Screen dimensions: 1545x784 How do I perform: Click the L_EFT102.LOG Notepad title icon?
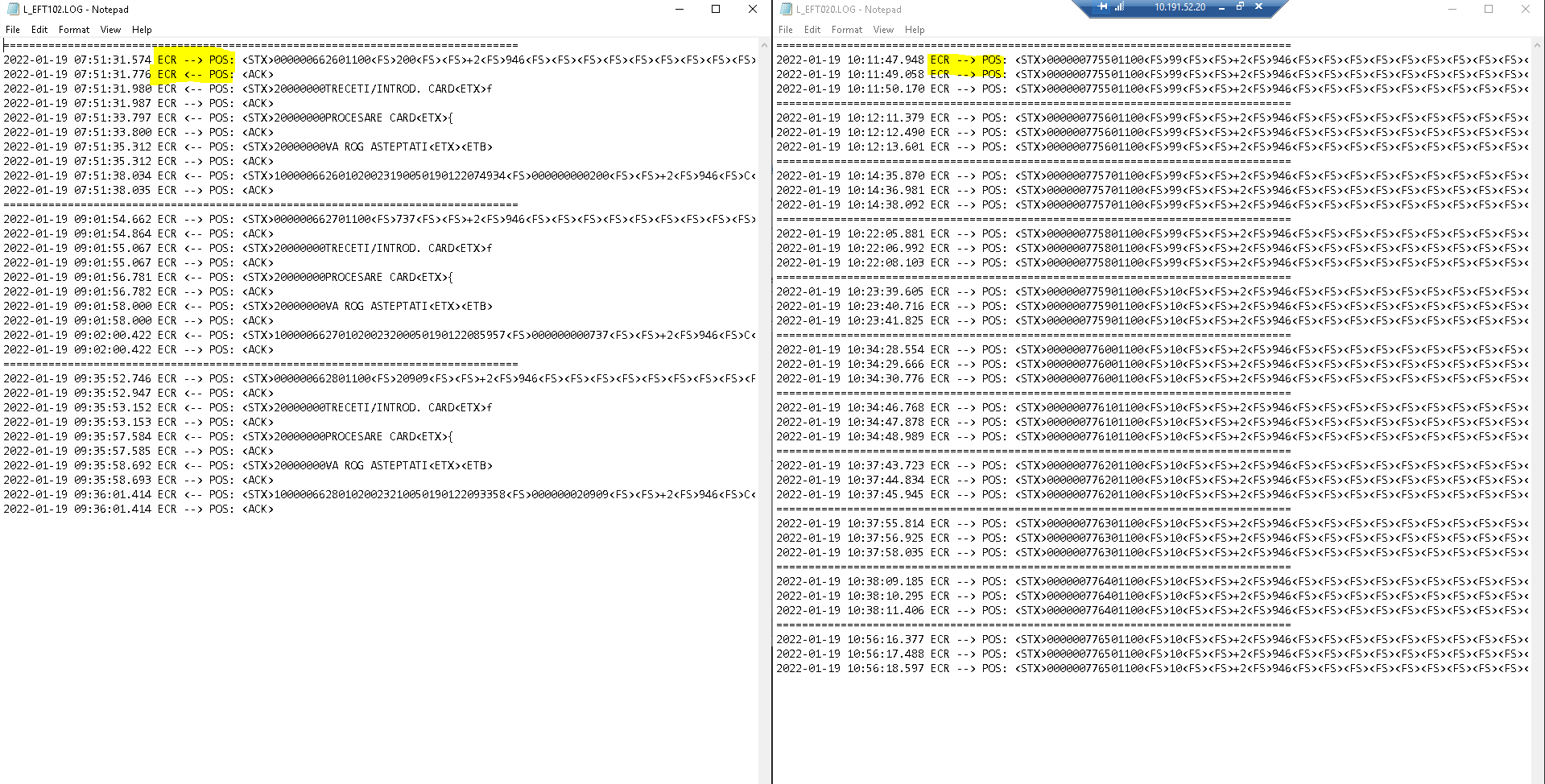[x=12, y=10]
